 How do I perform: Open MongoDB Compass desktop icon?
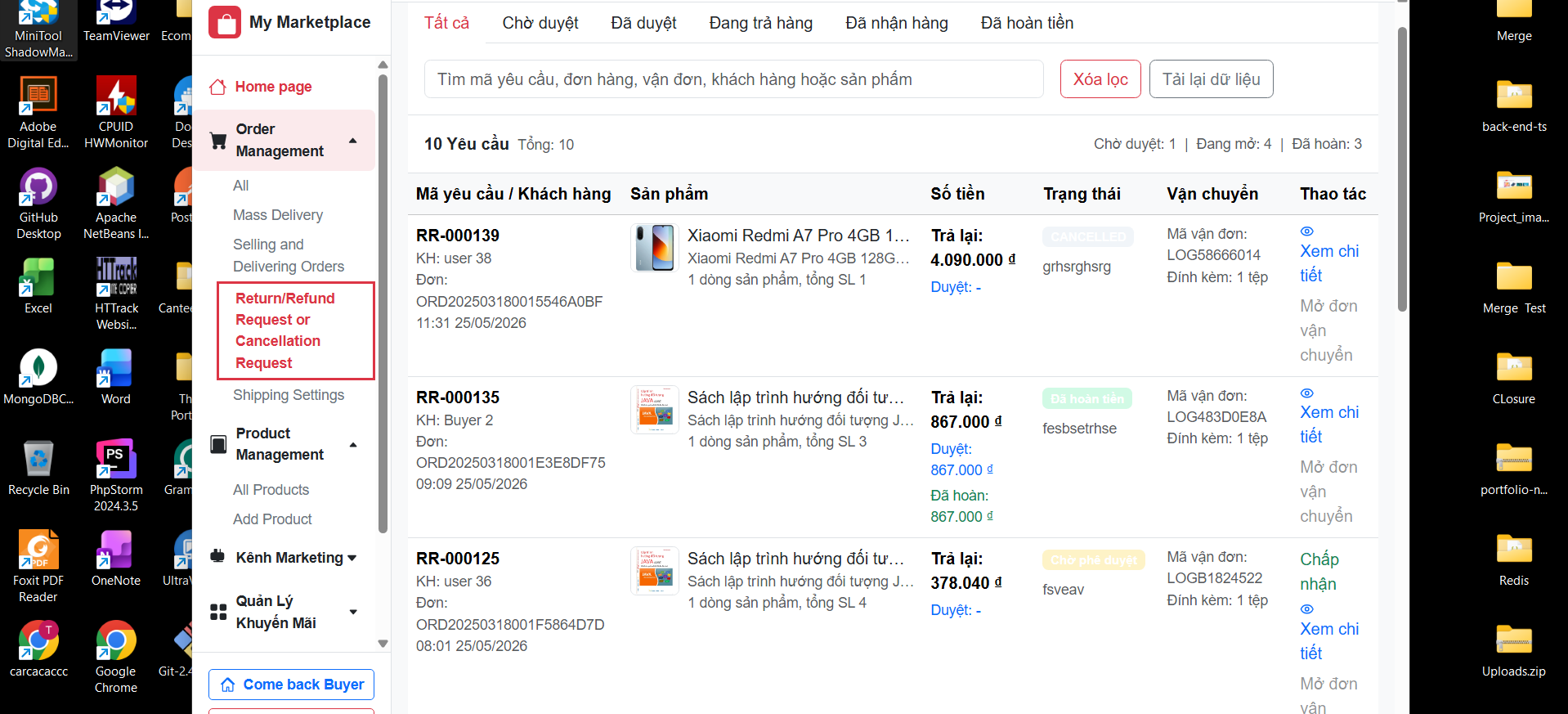[x=38, y=377]
